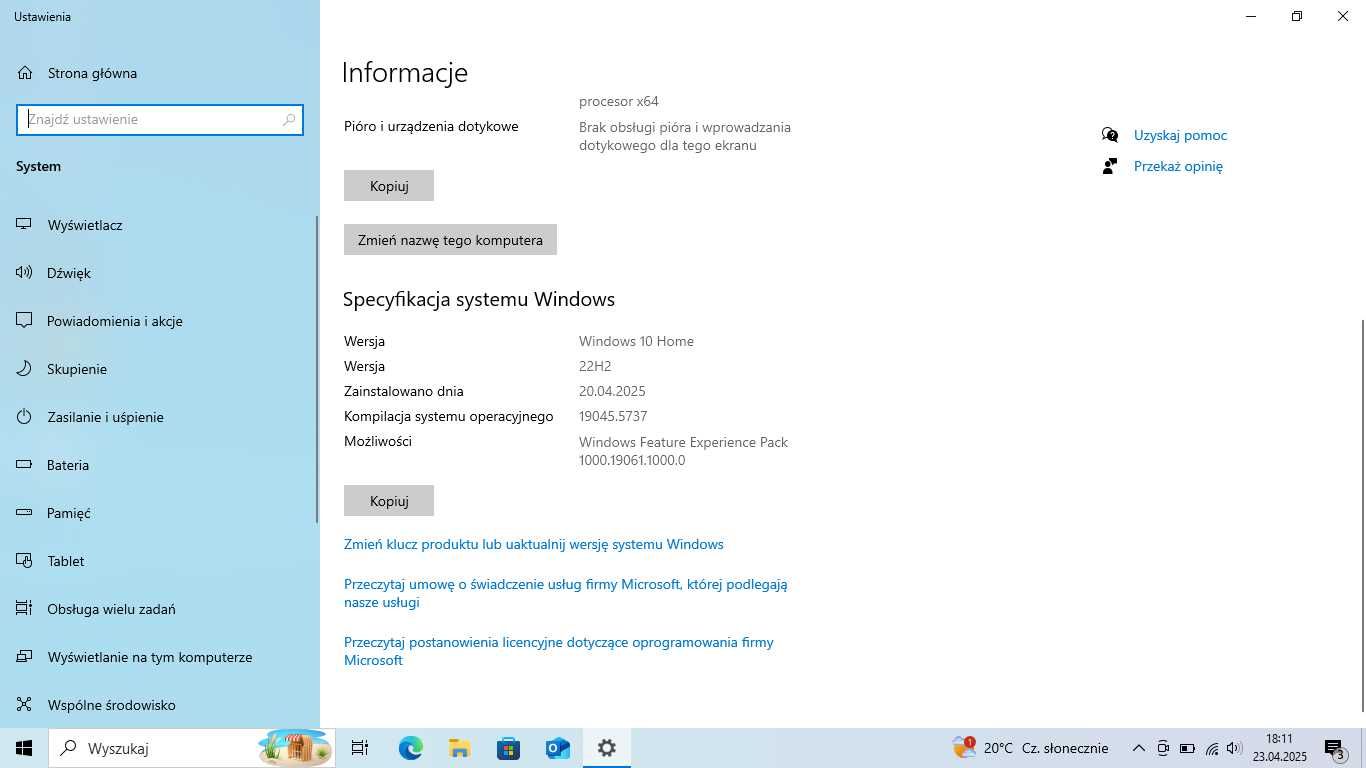Click Przekaż opinię link
1366x768 pixels.
[x=1178, y=166]
